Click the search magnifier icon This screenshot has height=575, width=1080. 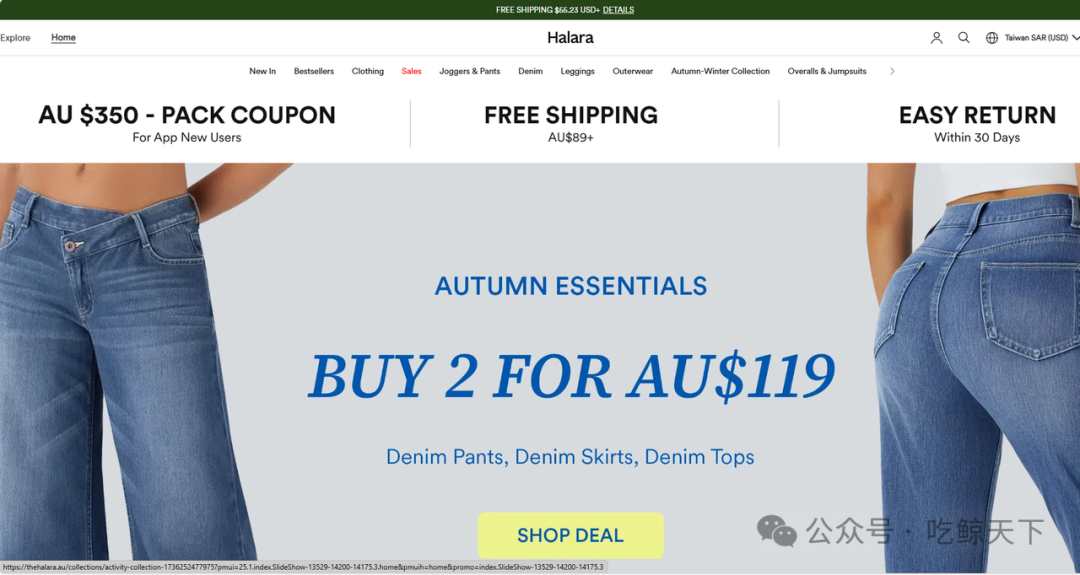coord(964,38)
